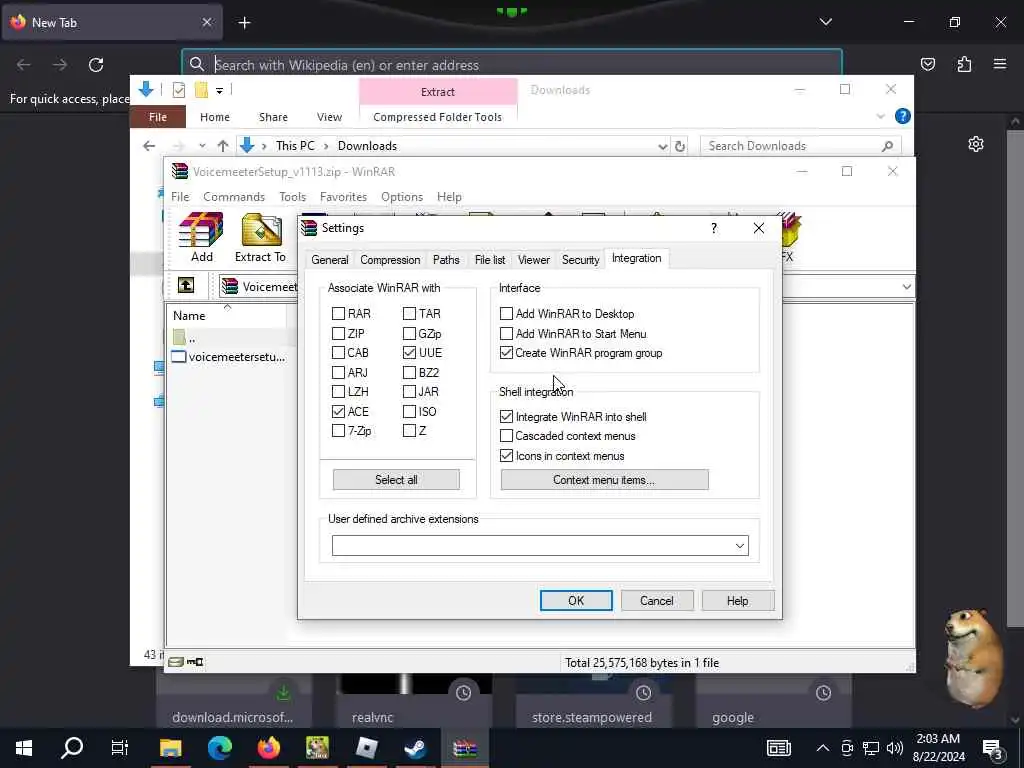The height and width of the screenshot is (768, 1024).
Task: Click the Firefox Pocket save icon
Action: (x=927, y=64)
